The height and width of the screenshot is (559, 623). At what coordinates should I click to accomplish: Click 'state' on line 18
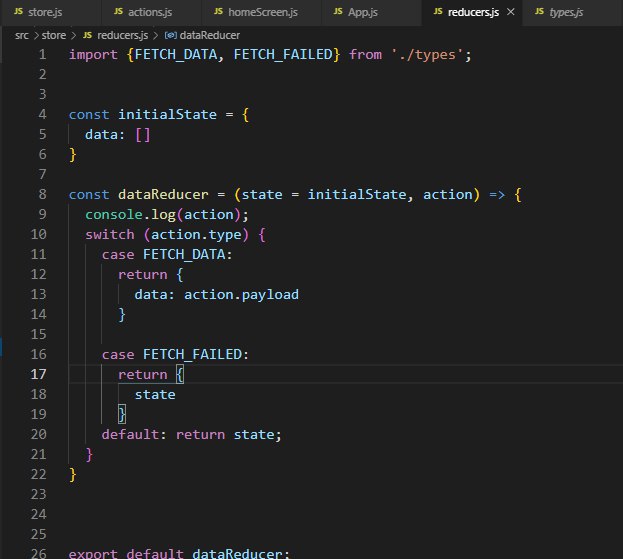pos(155,395)
